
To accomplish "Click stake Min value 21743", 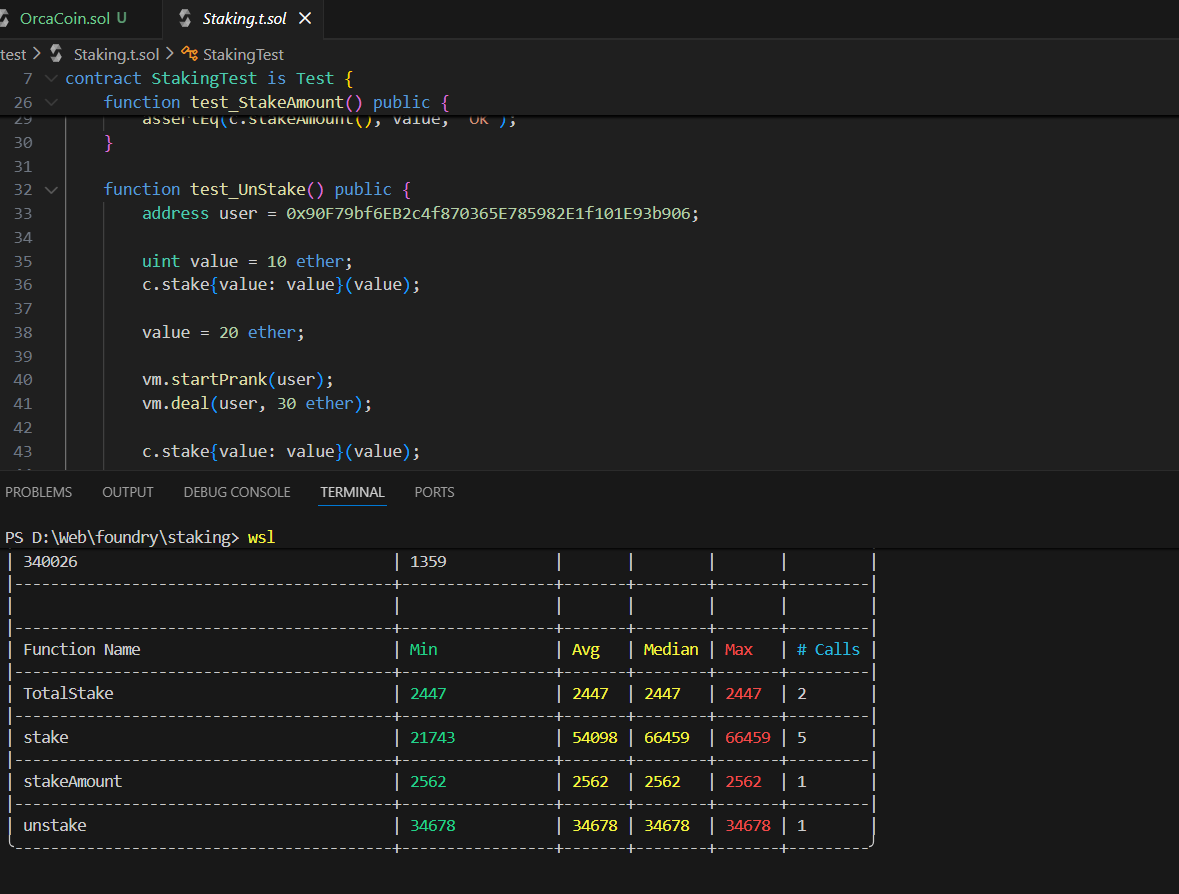I will pyautogui.click(x=432, y=738).
